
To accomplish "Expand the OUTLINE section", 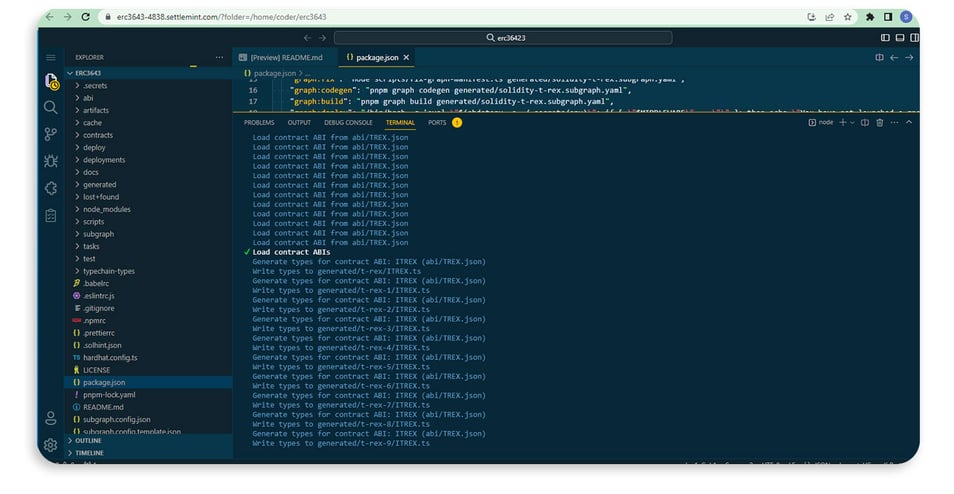I will (x=148, y=440).
